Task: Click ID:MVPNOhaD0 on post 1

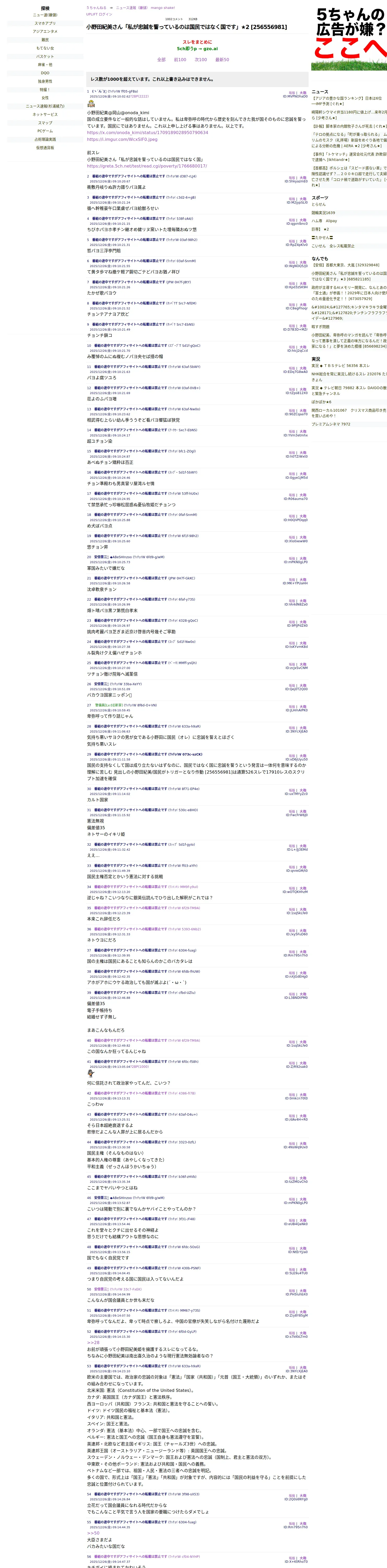Action: 295,96
